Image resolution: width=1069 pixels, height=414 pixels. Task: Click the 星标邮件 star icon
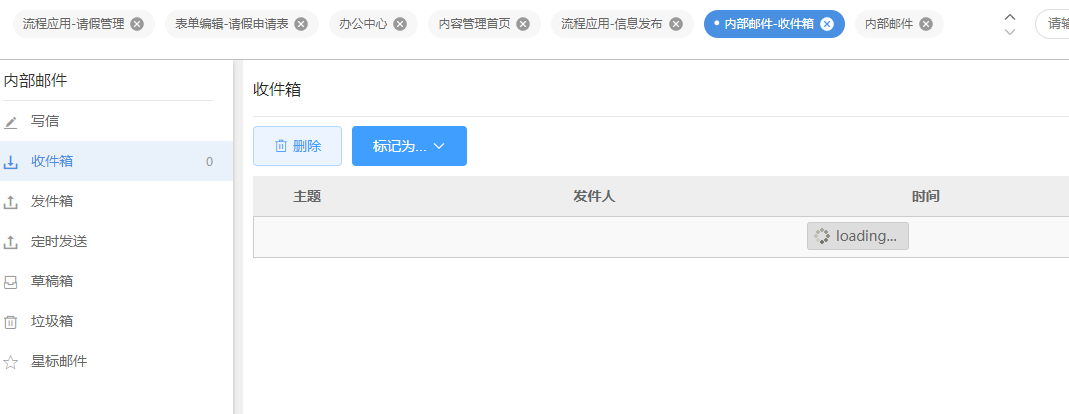pos(11,362)
